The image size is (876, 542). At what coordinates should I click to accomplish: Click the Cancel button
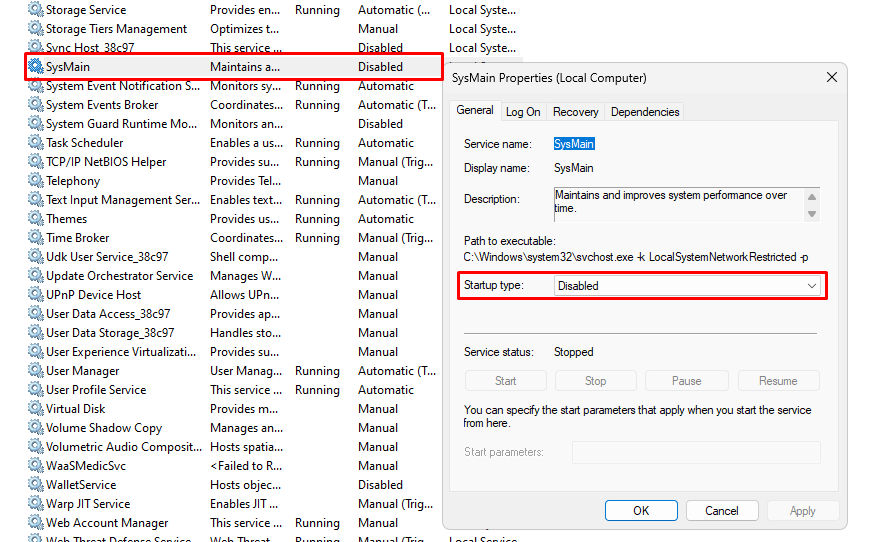click(721, 511)
